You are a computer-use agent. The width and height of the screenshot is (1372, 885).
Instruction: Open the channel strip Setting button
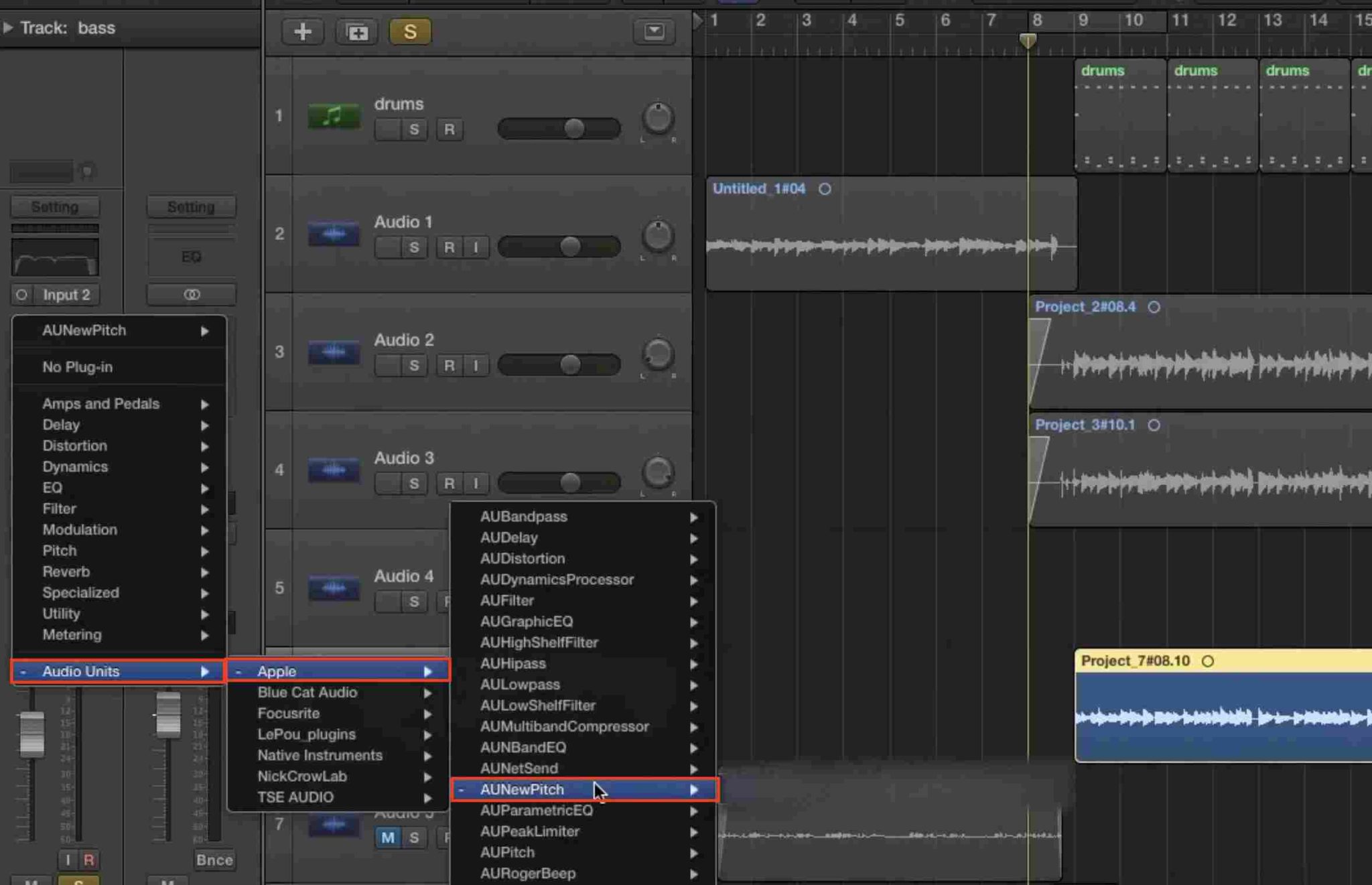pyautogui.click(x=55, y=206)
